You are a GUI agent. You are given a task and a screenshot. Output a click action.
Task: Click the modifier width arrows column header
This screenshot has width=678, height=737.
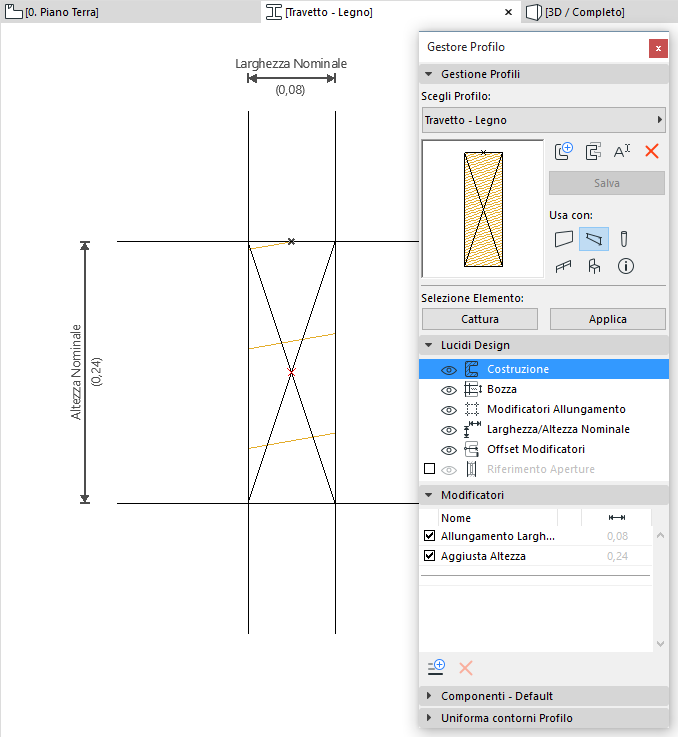coord(616,517)
